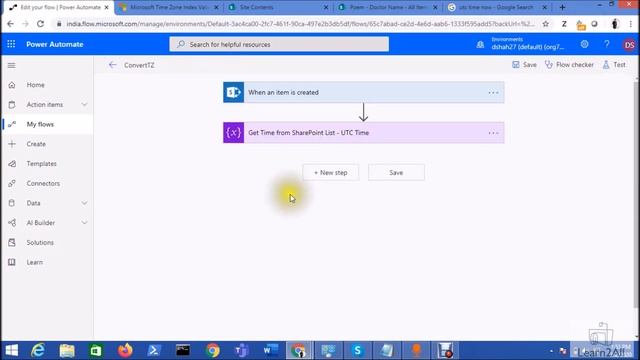
Task: Open Flow checker
Action: [x=569, y=64]
